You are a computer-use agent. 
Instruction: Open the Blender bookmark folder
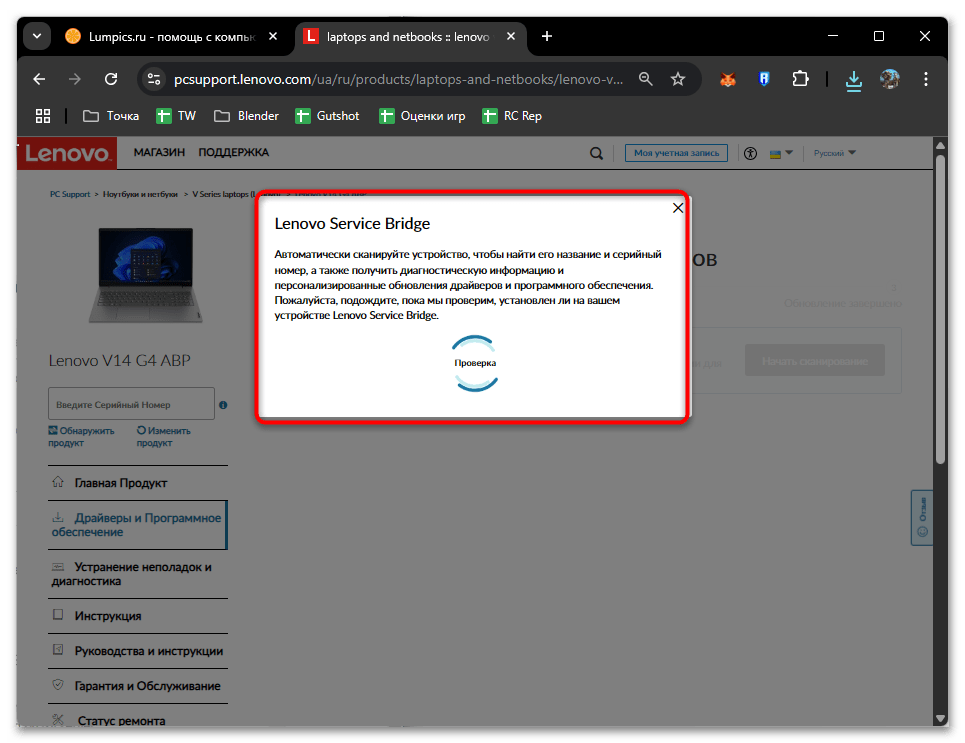[x=246, y=116]
